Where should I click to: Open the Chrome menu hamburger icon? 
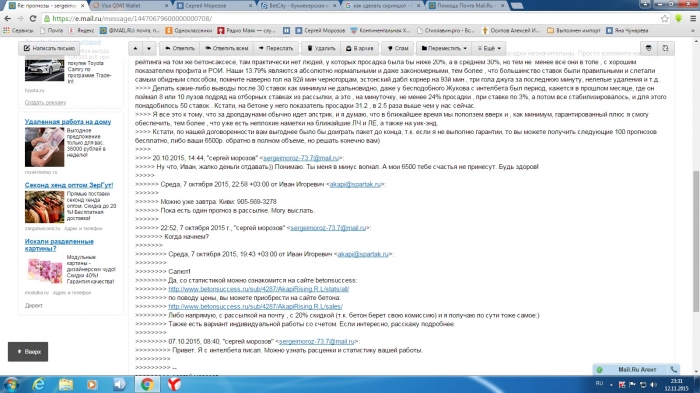coord(693,18)
